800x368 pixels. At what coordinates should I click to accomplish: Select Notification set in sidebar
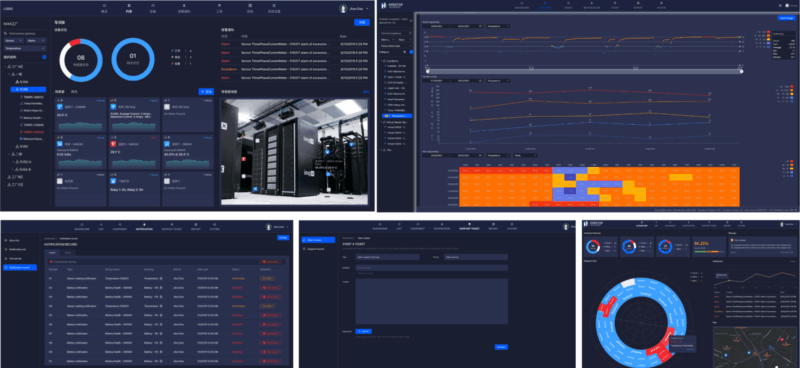(x=15, y=249)
